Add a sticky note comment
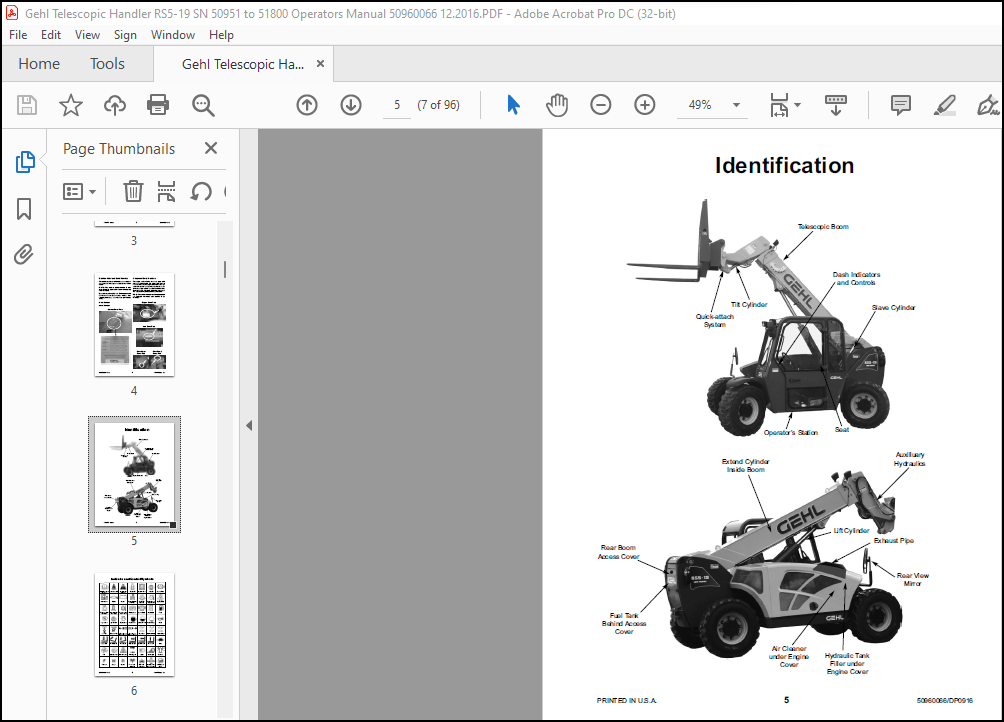The height and width of the screenshot is (722, 1004). click(x=901, y=105)
